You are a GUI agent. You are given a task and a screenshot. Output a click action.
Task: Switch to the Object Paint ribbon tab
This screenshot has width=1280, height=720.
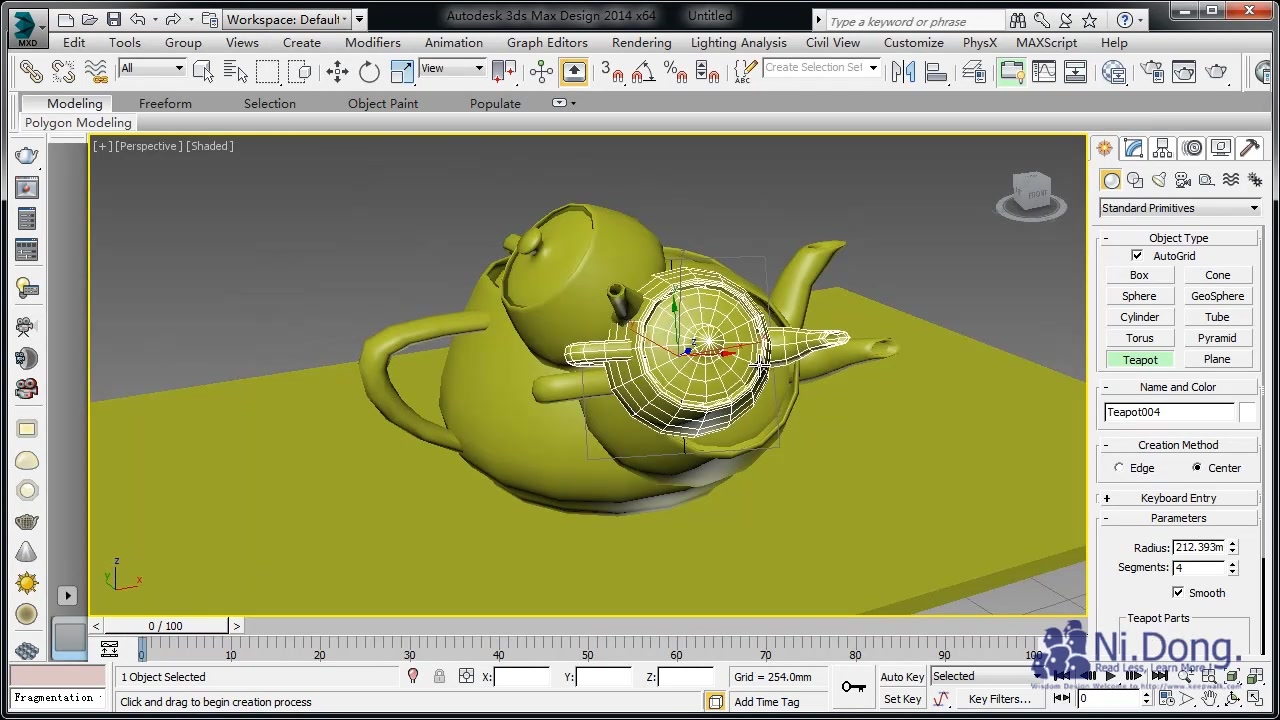383,104
